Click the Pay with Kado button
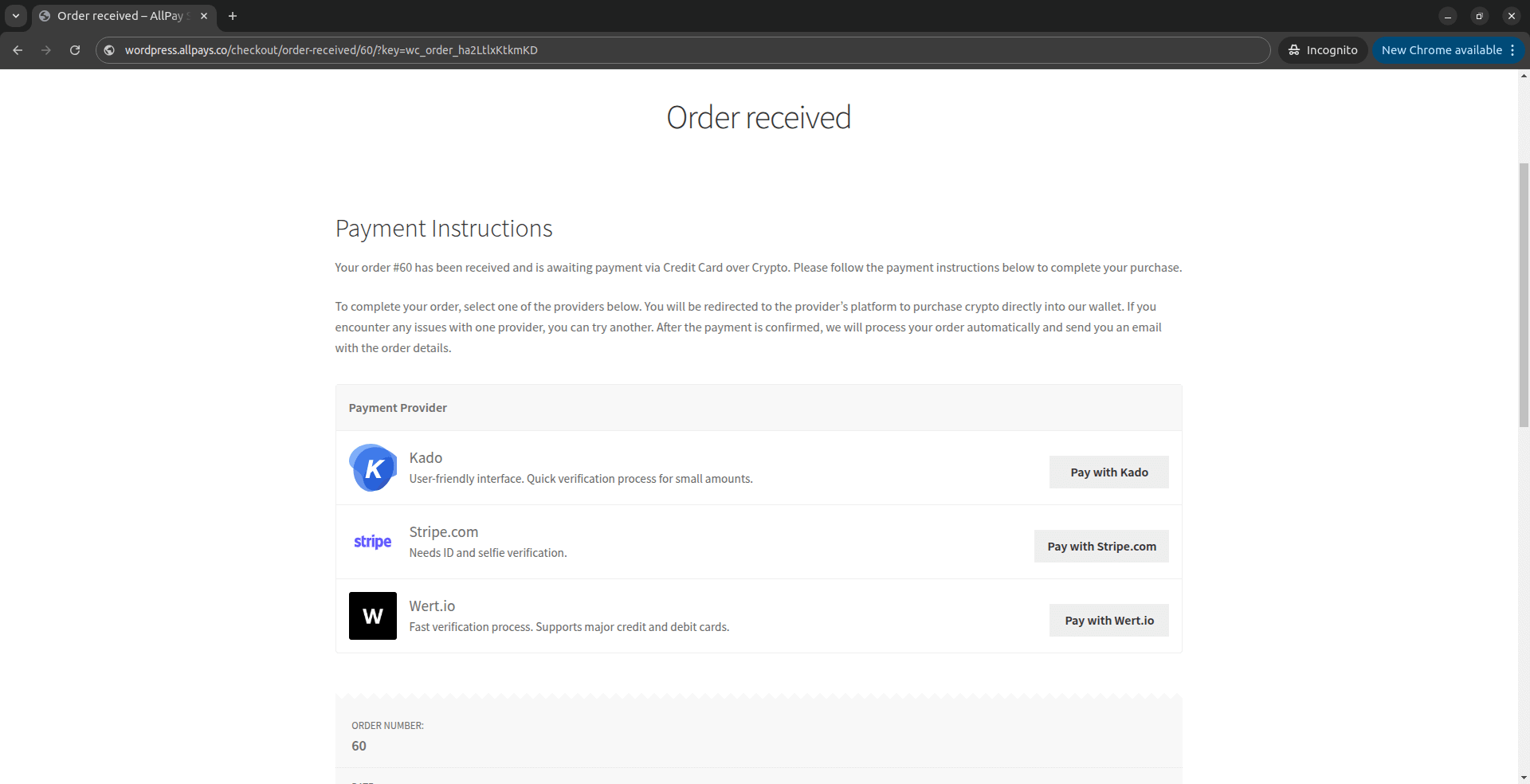This screenshot has width=1530, height=784. click(1108, 472)
